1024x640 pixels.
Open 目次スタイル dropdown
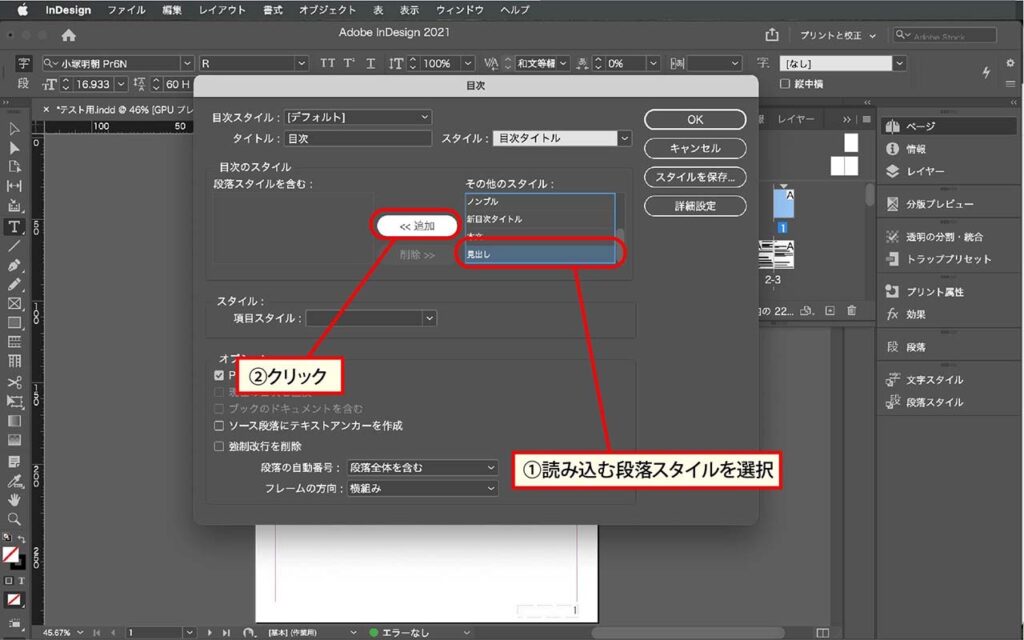coord(358,117)
